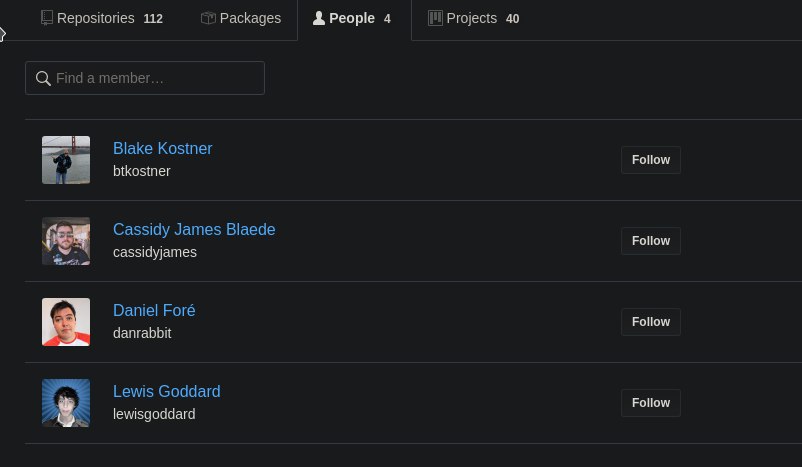802x467 pixels.
Task: Open the Projects tab
Action: (474, 18)
